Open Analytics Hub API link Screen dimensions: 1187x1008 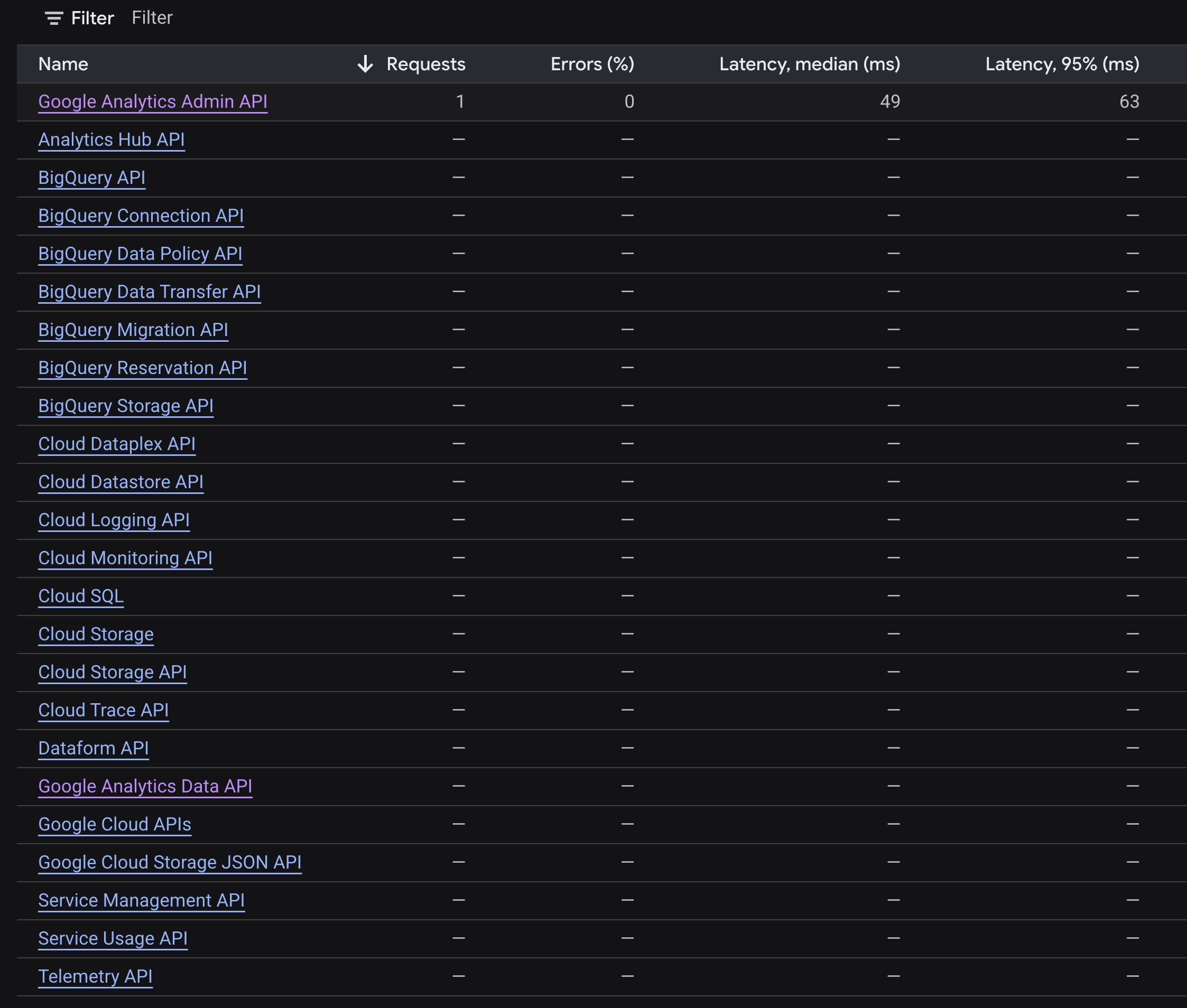112,140
